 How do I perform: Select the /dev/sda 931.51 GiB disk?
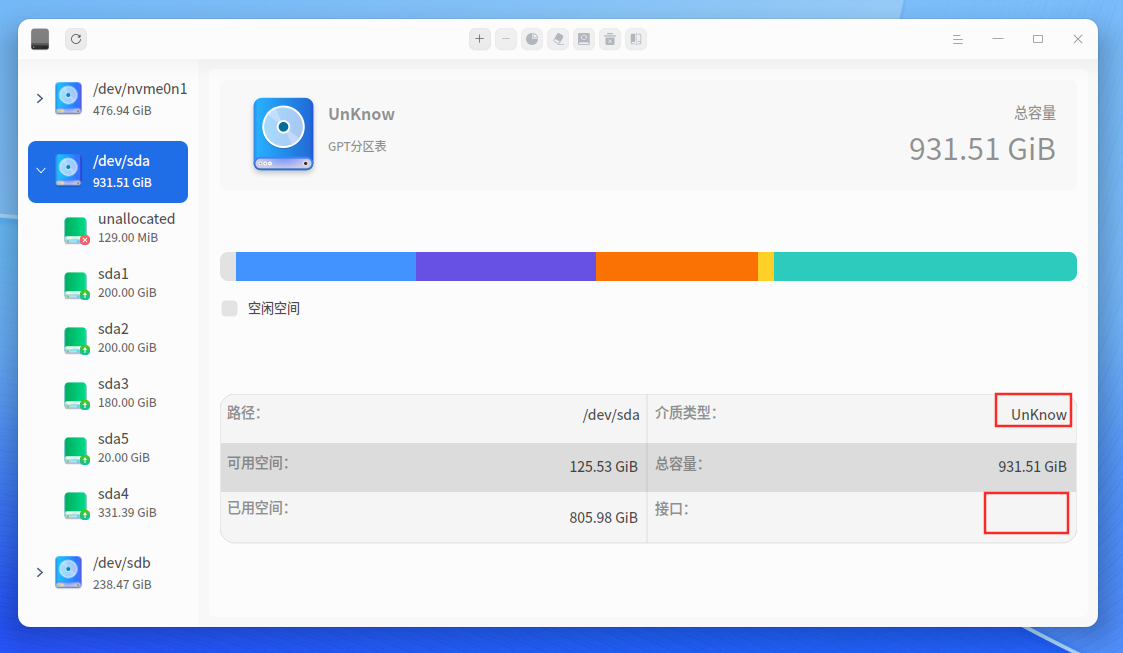click(x=108, y=172)
